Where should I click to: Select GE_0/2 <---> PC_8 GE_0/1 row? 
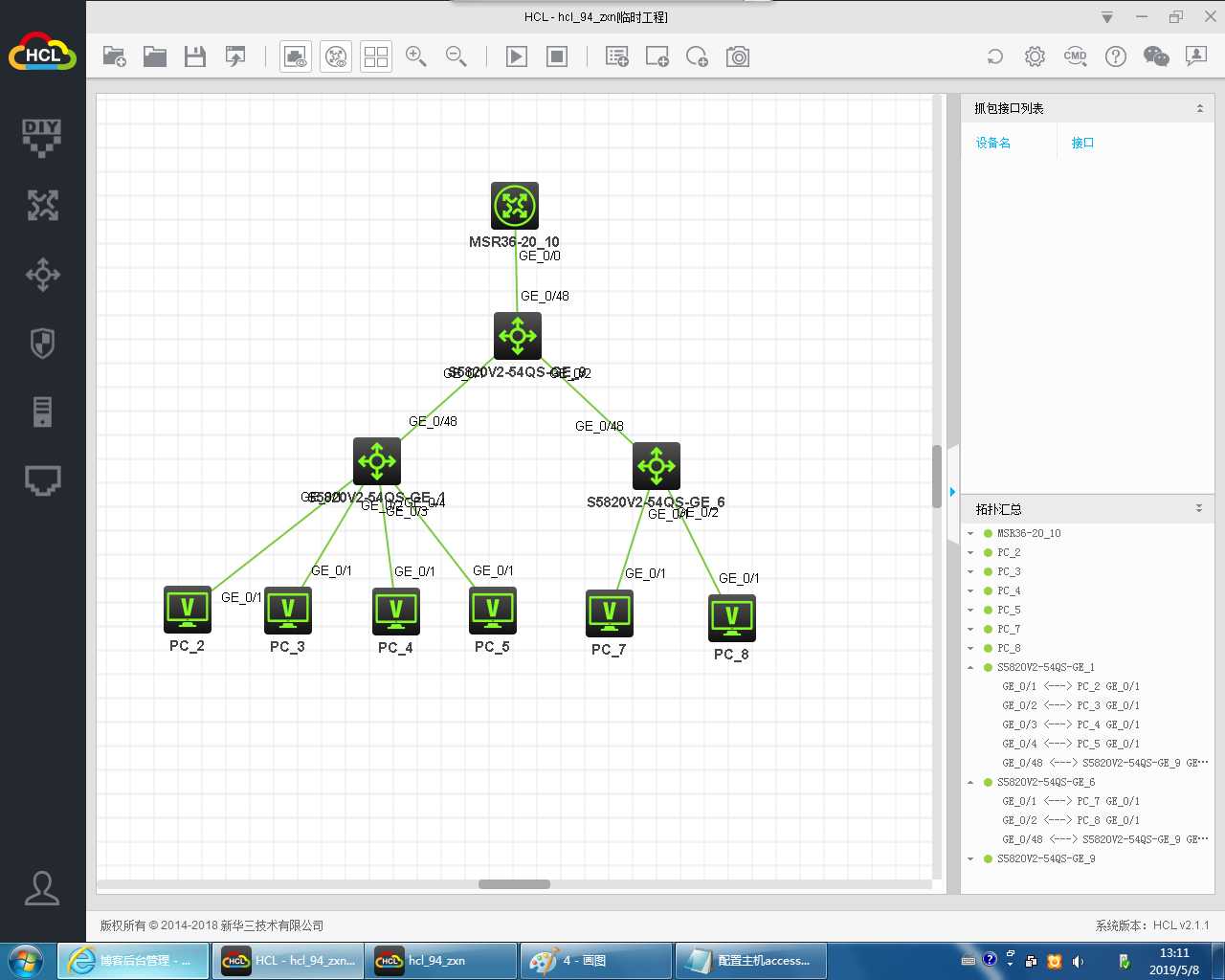pos(1071,820)
